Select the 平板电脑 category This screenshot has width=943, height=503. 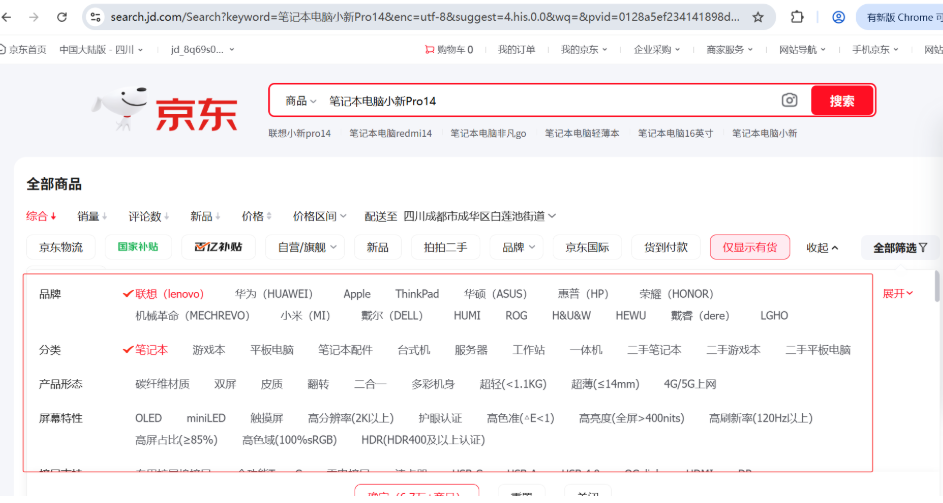(x=272, y=350)
